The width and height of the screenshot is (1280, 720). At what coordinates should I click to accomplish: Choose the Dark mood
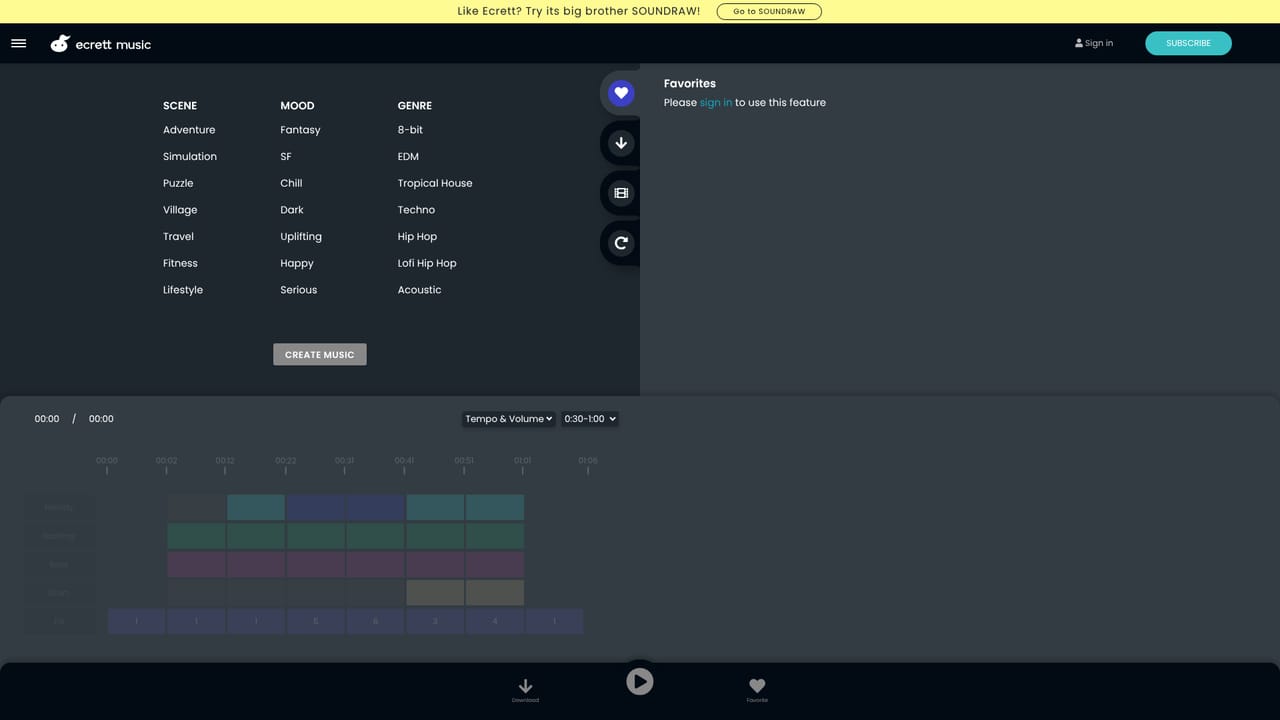click(292, 210)
